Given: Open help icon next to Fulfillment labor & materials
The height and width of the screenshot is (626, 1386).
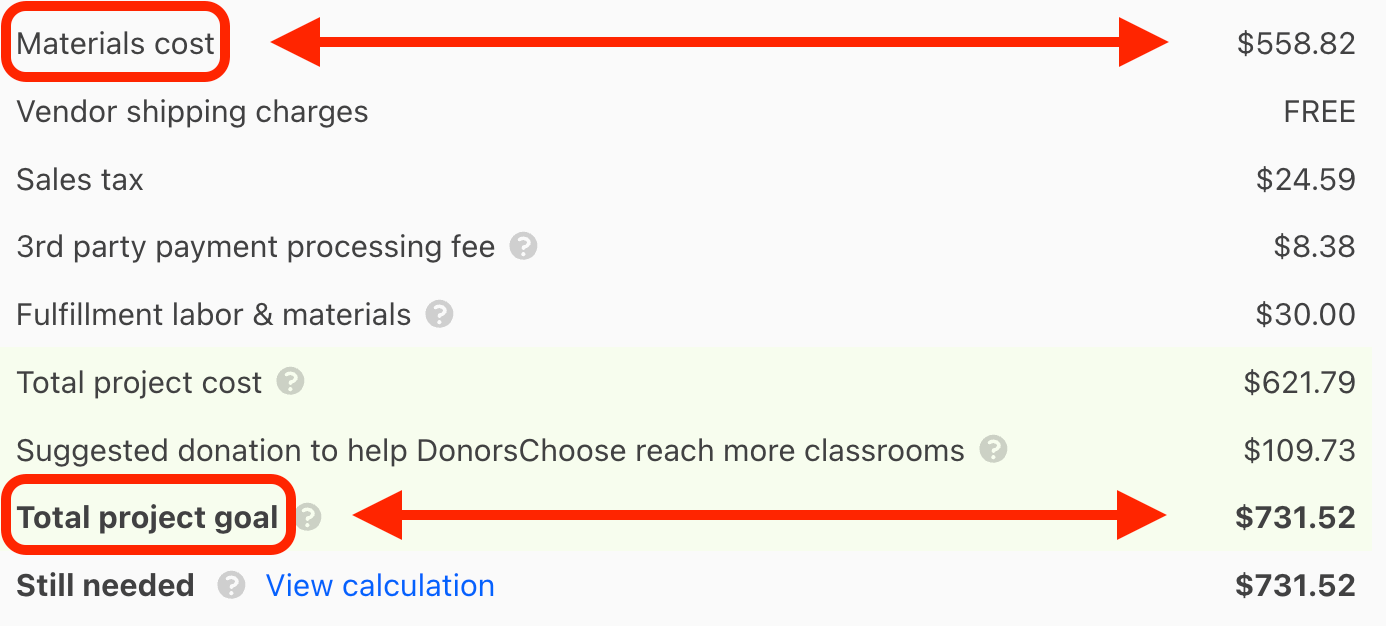Looking at the screenshot, I should 439,315.
